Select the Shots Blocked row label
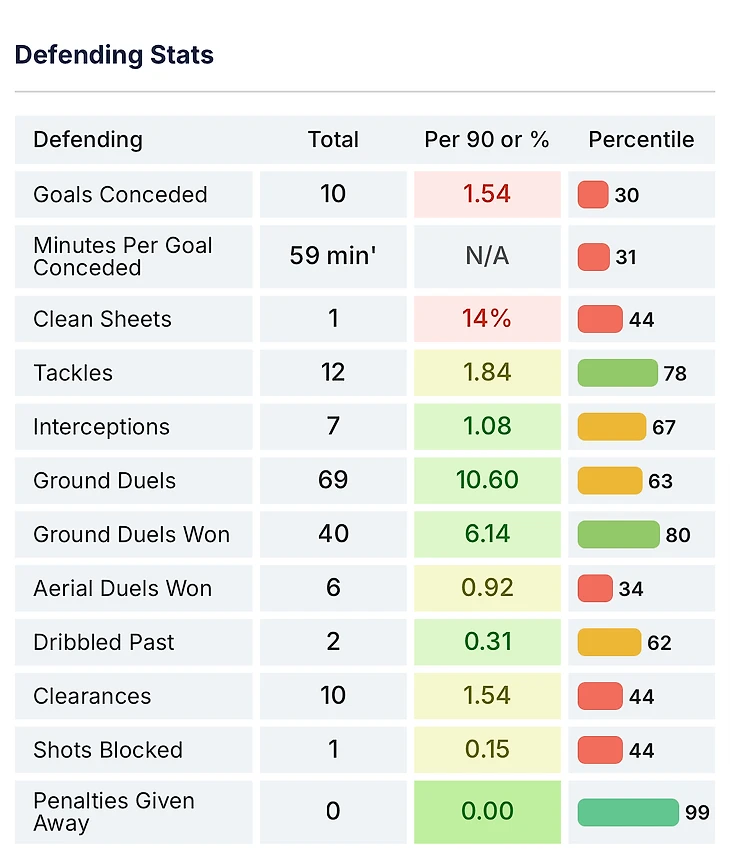Viewport: 730px width, 859px height. [108, 750]
